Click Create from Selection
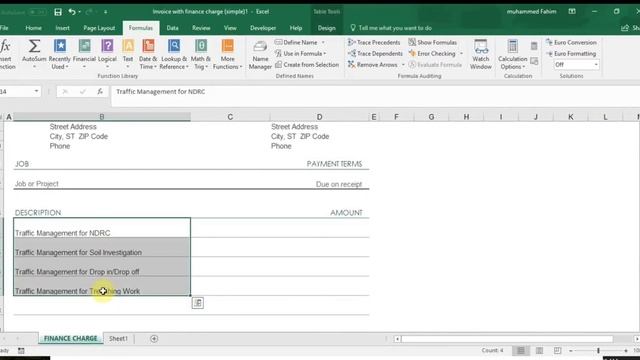Screen dimensions: 640x360 (x=307, y=64)
